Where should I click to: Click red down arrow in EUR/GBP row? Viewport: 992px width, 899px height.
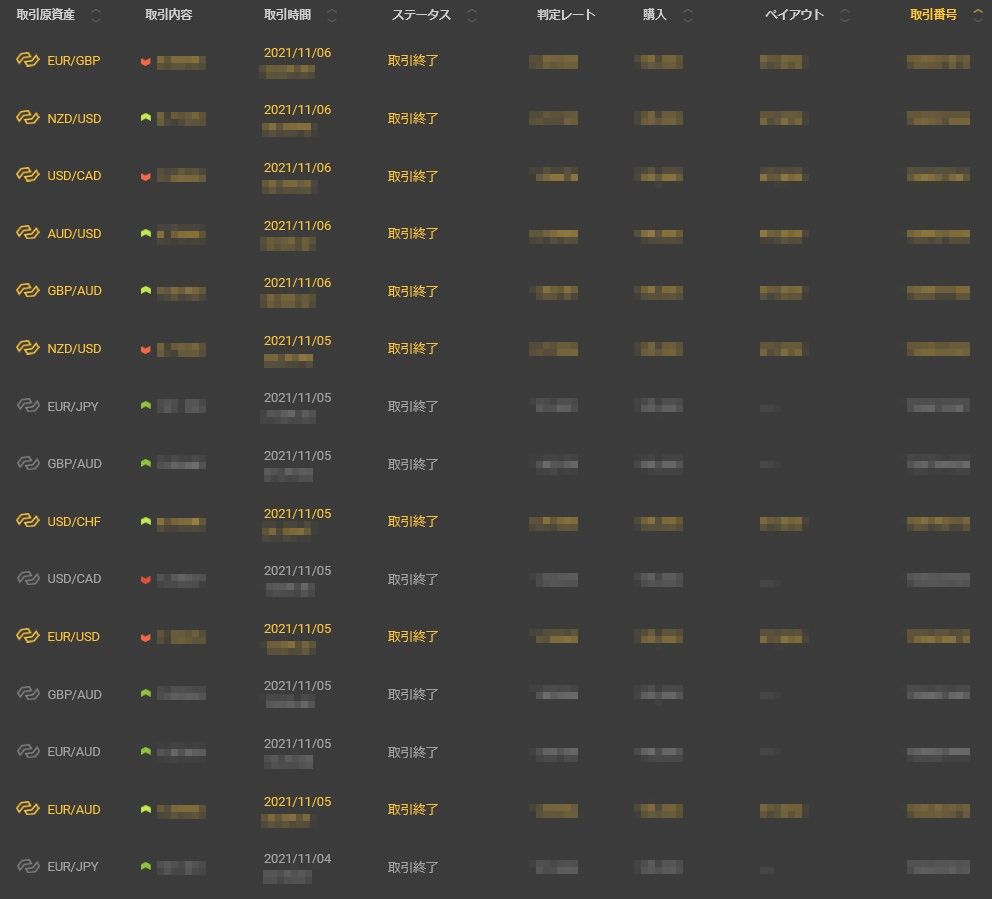tap(146, 61)
